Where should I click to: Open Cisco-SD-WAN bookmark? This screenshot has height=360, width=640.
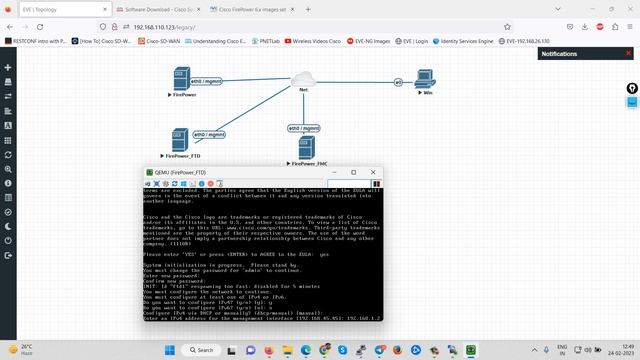click(x=159, y=41)
